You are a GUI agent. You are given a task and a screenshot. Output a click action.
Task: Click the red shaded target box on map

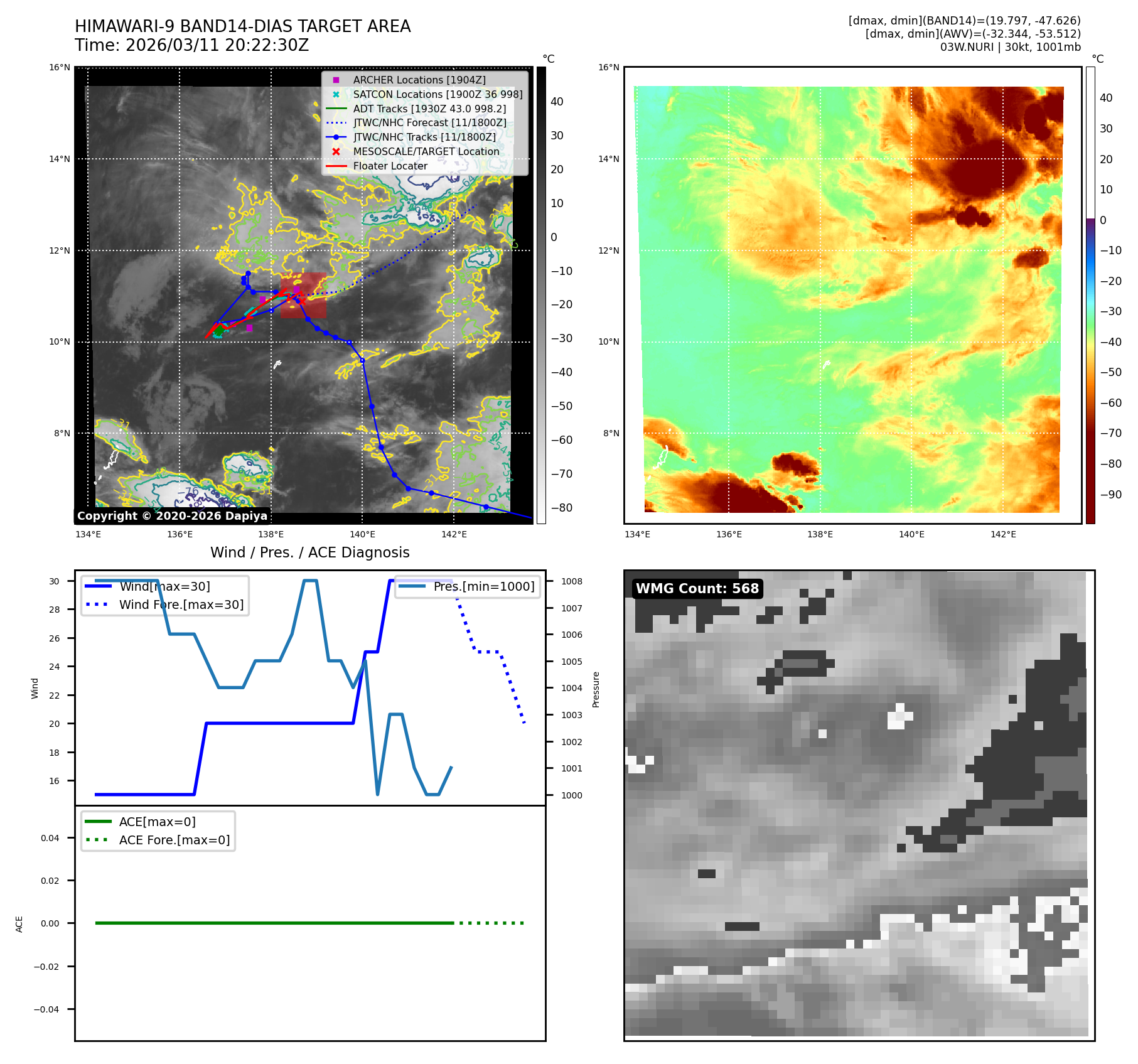point(303,295)
